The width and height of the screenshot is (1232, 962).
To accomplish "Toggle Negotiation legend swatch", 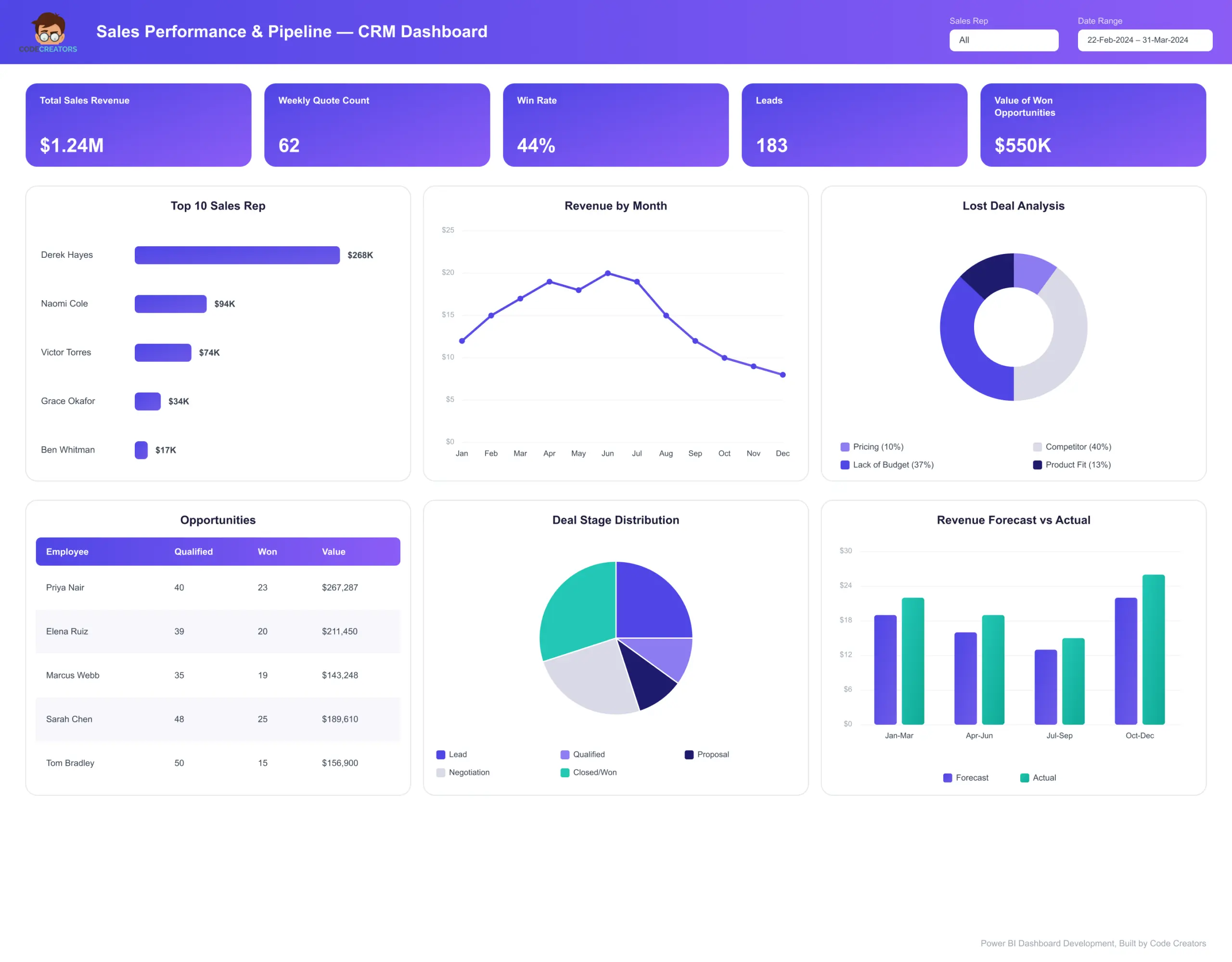I will coord(440,772).
